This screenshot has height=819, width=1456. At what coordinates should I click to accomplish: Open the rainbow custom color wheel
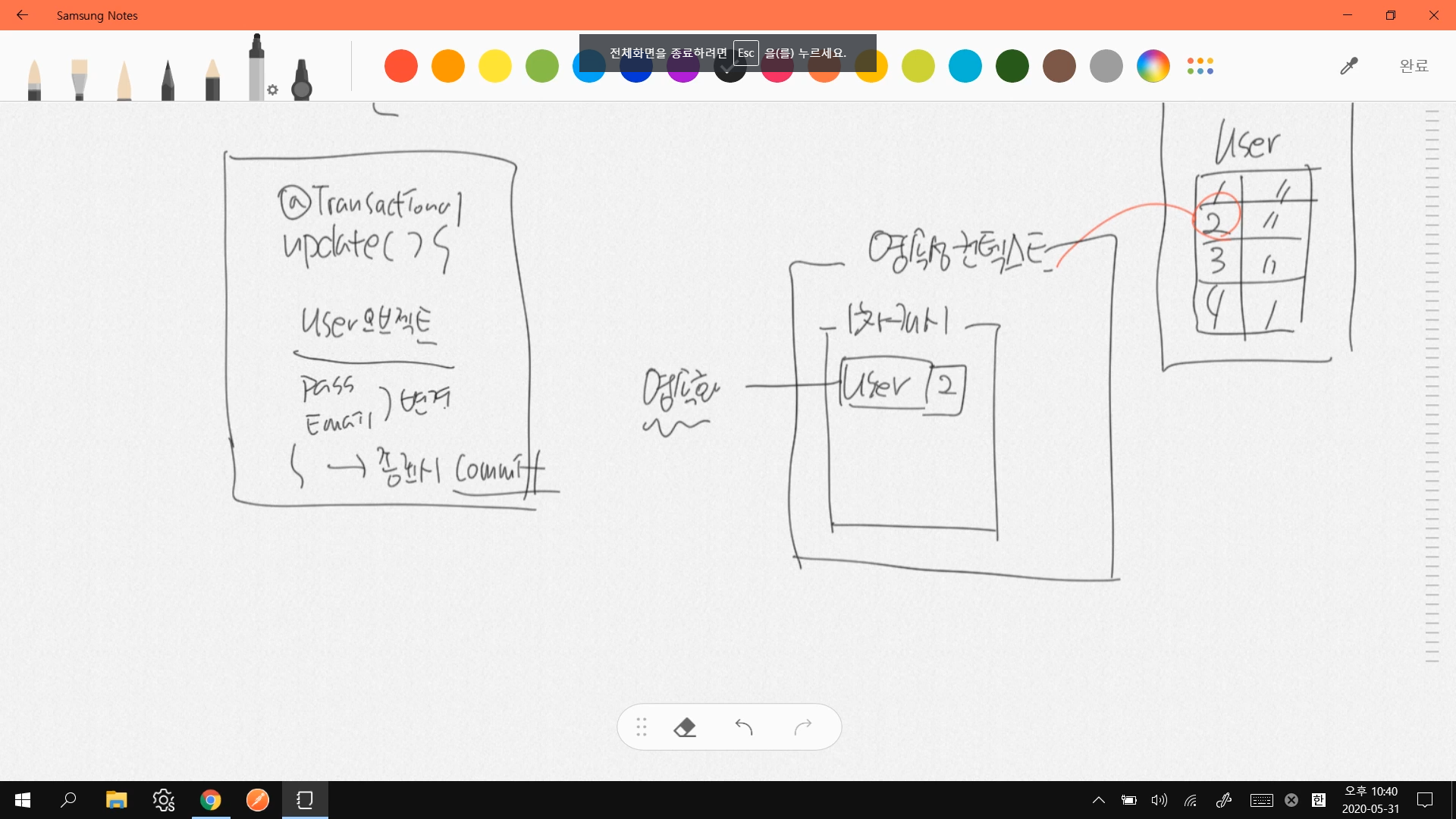coord(1153,67)
